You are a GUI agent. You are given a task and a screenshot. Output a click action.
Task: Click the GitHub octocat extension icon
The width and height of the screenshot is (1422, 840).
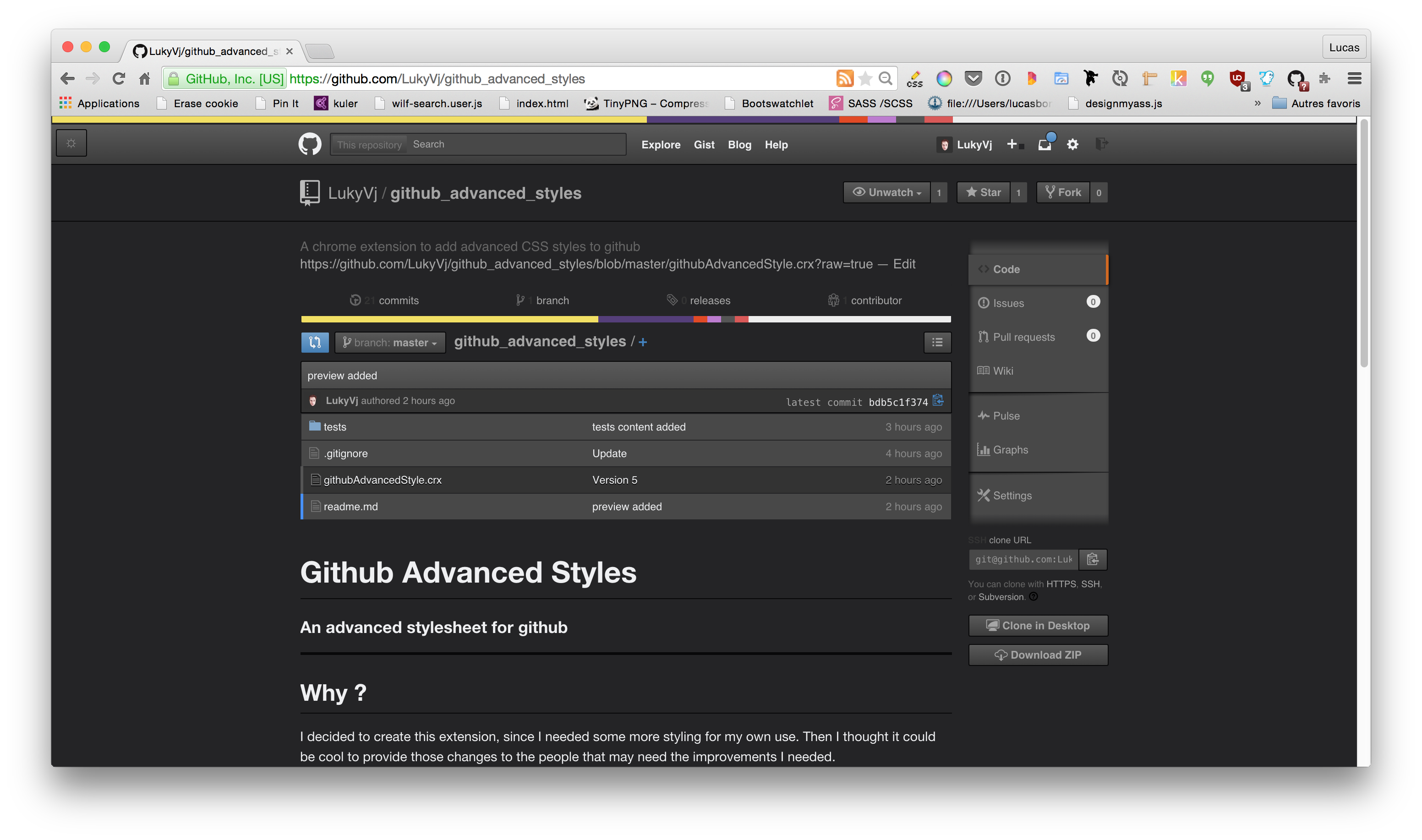point(1296,79)
